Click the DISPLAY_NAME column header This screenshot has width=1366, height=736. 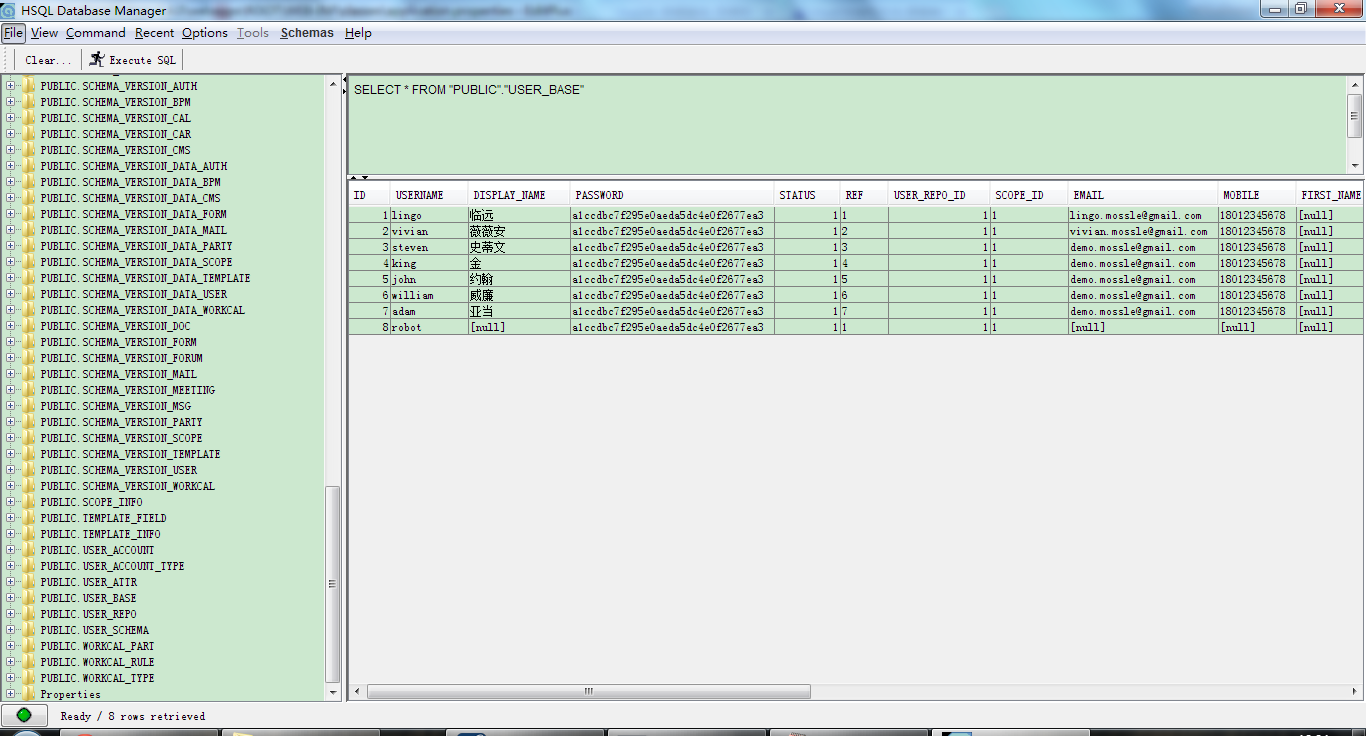click(519, 195)
